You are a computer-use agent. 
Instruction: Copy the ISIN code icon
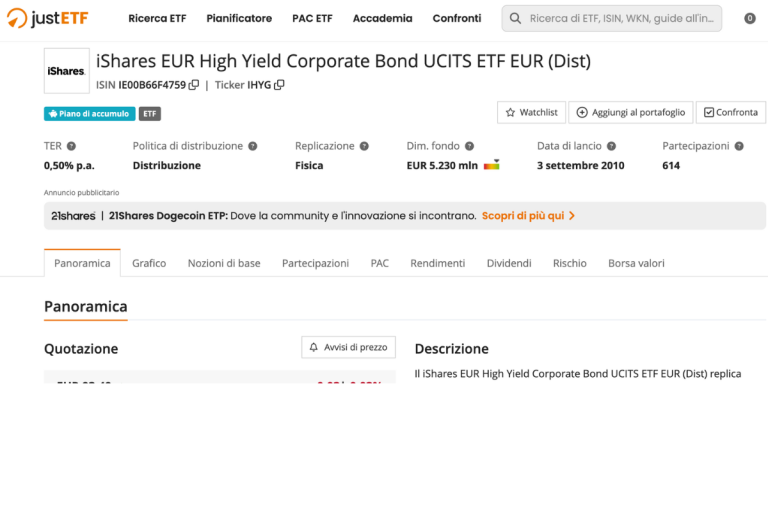(194, 85)
